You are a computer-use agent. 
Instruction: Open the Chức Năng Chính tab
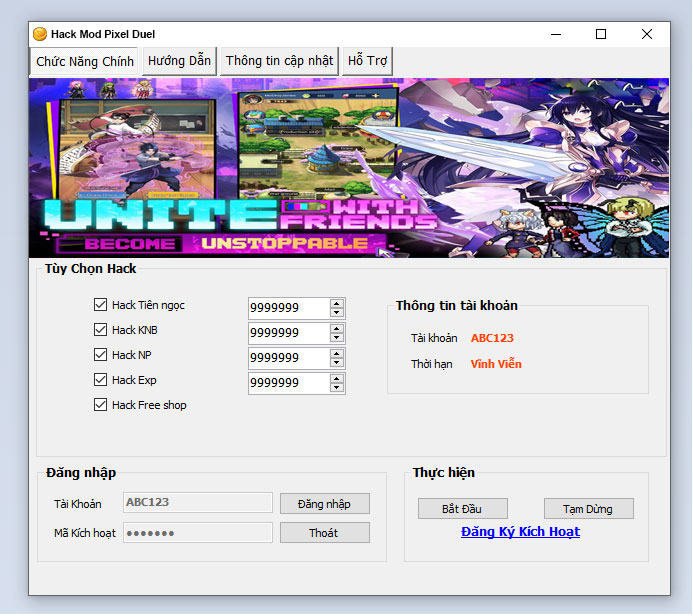tap(84, 61)
